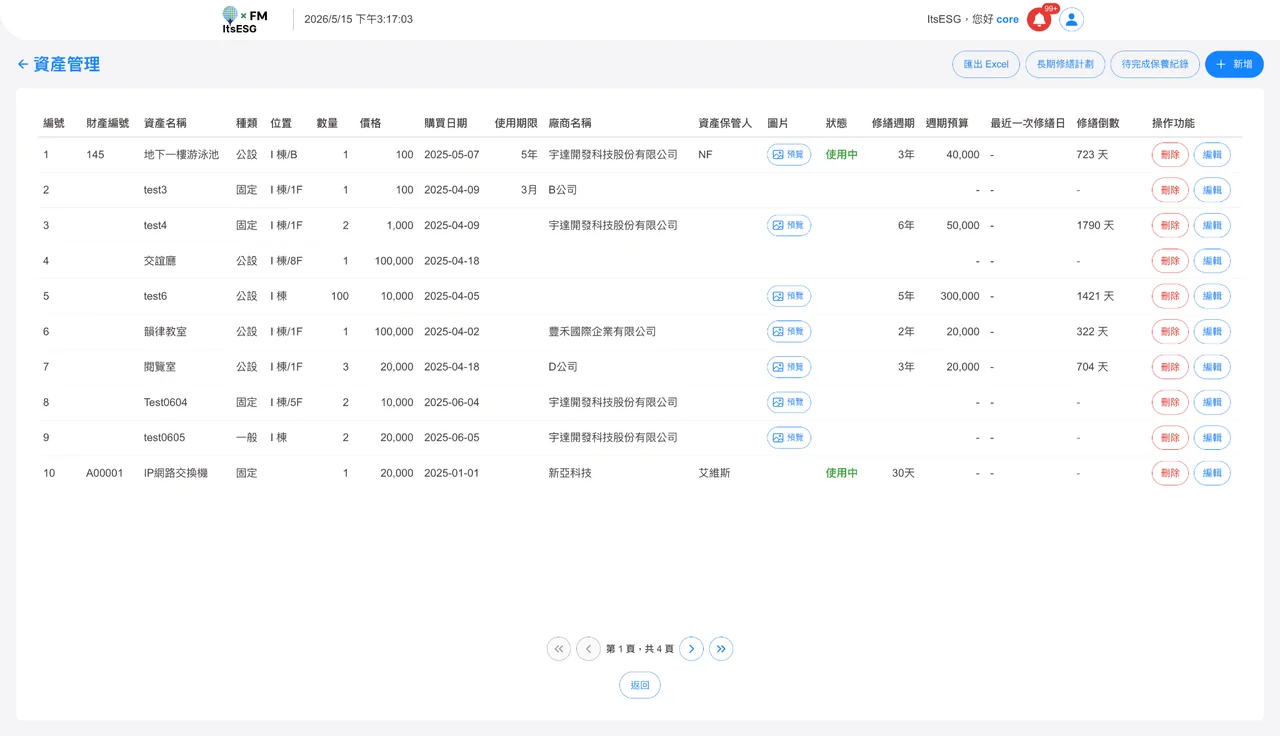The height and width of the screenshot is (736, 1280).
Task: Select the 財產編號 A00001 cell
Action: pos(105,473)
